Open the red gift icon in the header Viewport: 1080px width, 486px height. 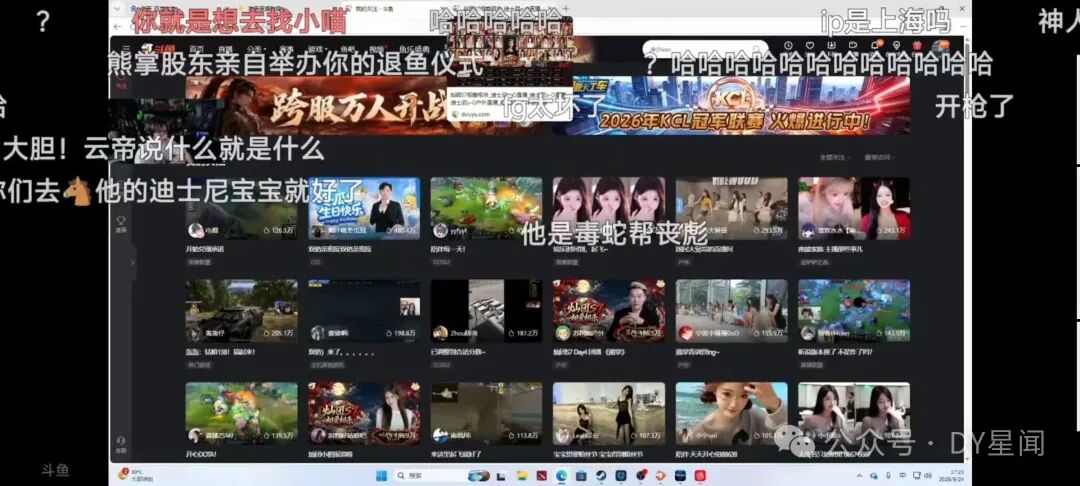pos(917,45)
